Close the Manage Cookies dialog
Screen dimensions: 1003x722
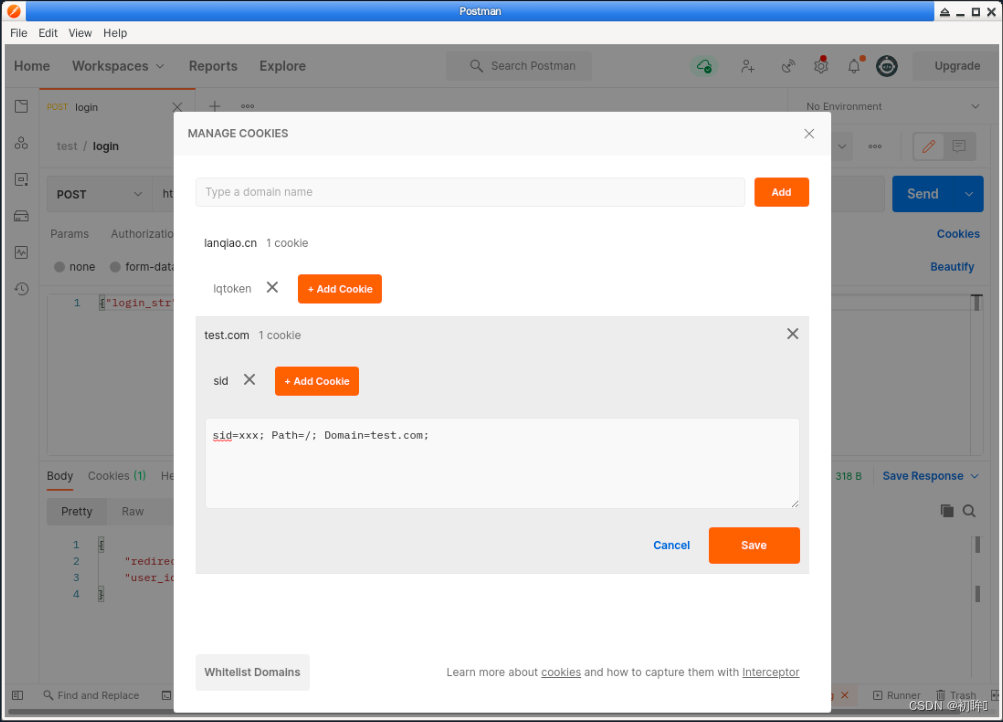[809, 134]
